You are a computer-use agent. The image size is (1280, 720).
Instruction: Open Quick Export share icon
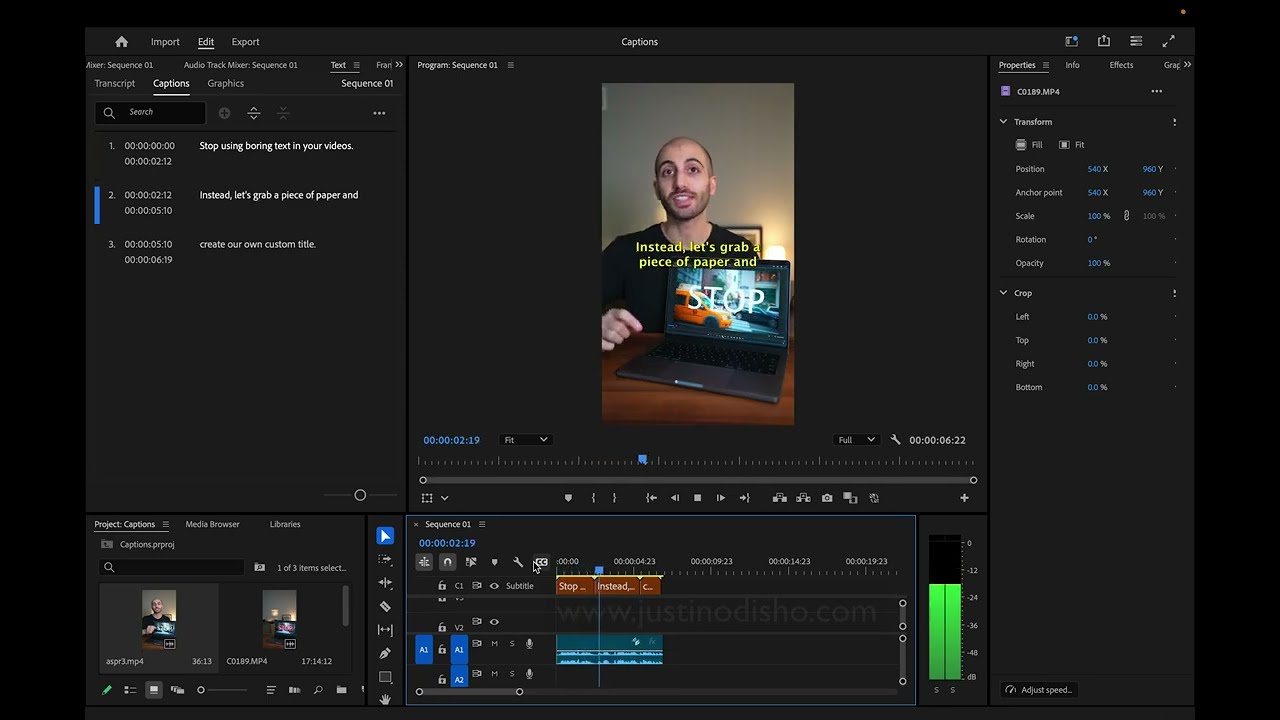(1104, 41)
